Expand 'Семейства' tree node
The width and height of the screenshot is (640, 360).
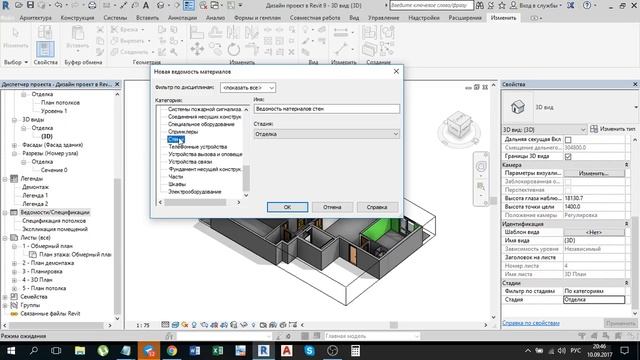point(5,297)
